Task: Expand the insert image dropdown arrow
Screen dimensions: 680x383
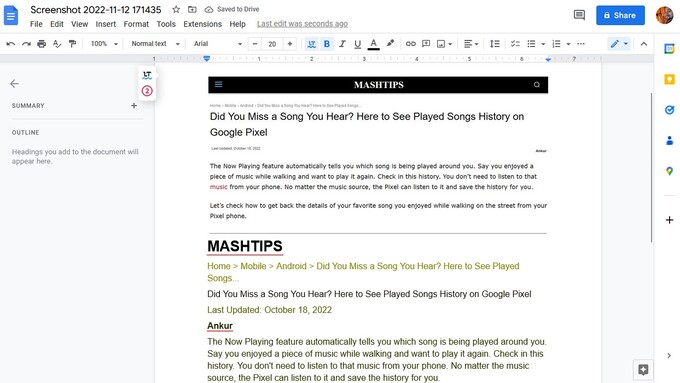Action: (x=450, y=44)
